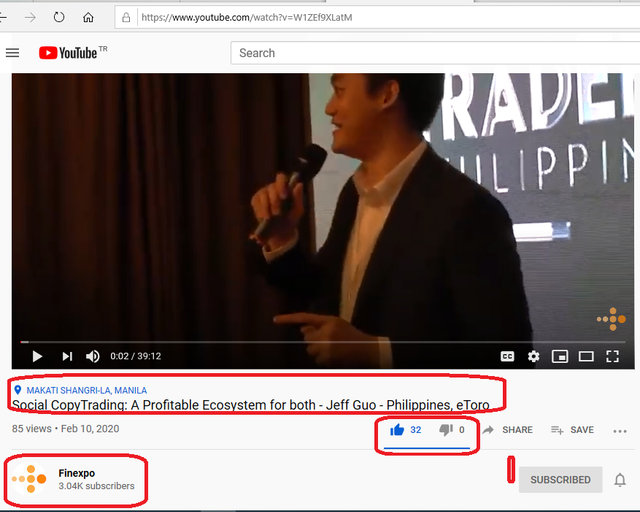Play the video with the play button
Image resolution: width=640 pixels, height=512 pixels.
tap(37, 356)
